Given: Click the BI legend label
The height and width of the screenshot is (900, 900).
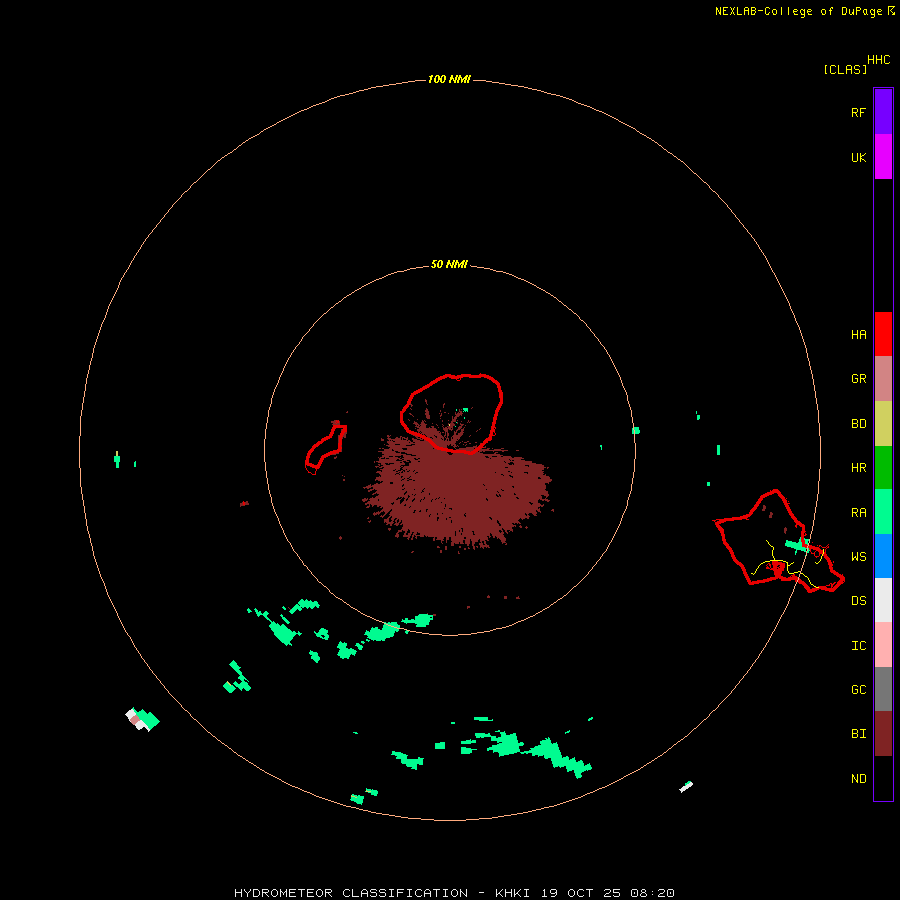Looking at the screenshot, I should pyautogui.click(x=858, y=734).
